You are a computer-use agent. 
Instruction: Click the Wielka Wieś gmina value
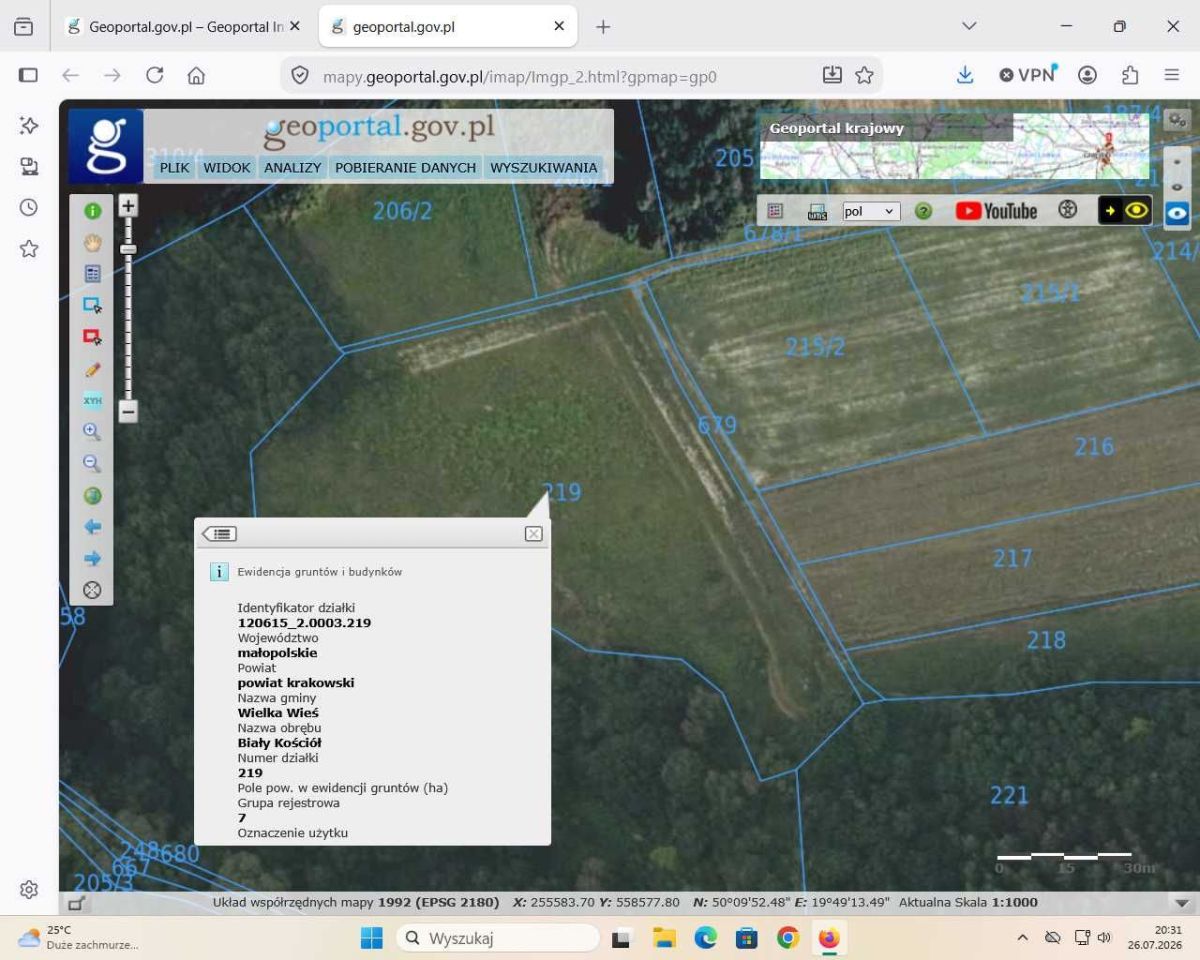(x=278, y=713)
